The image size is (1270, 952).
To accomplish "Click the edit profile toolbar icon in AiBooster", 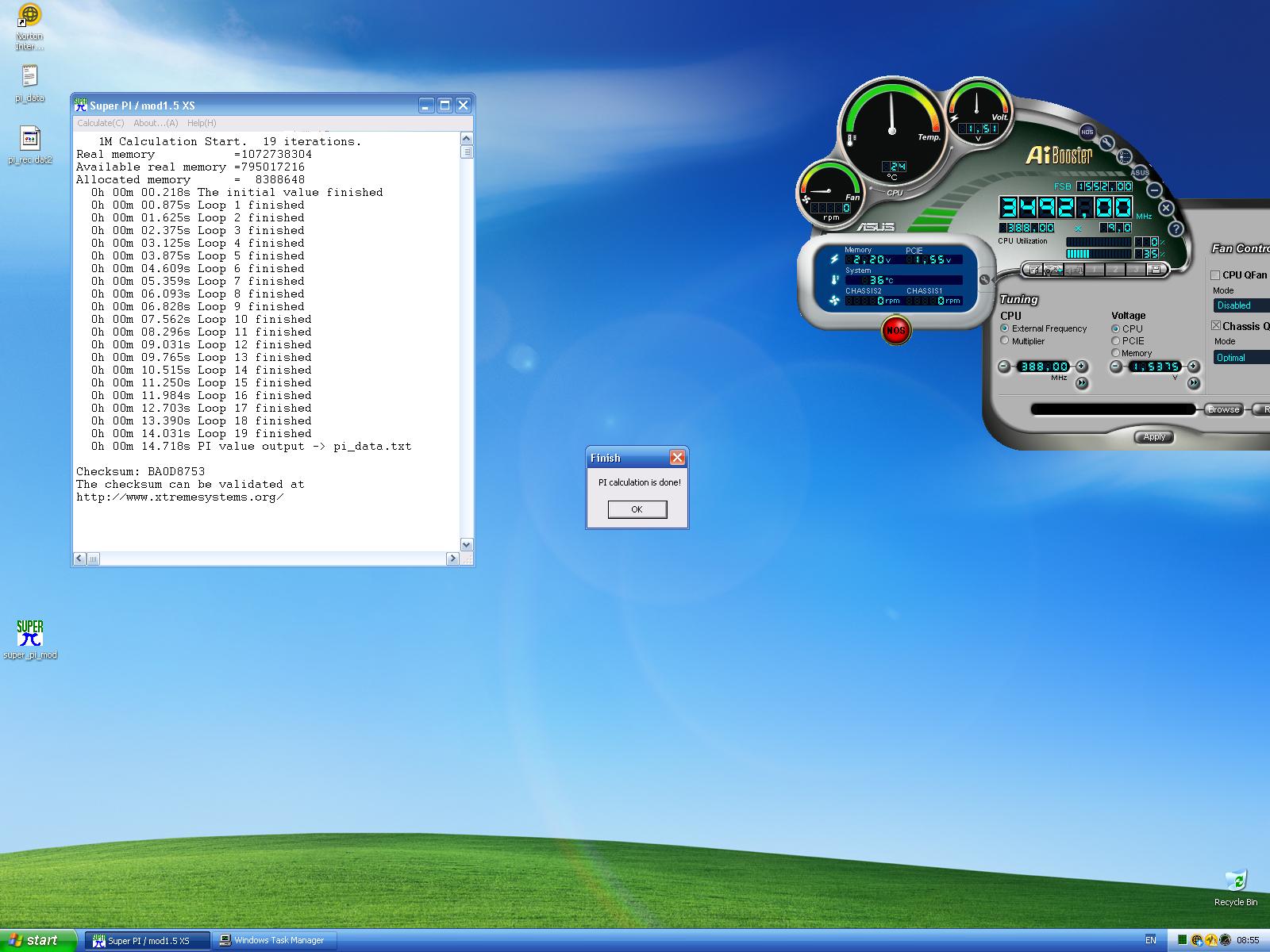I will 1033,270.
